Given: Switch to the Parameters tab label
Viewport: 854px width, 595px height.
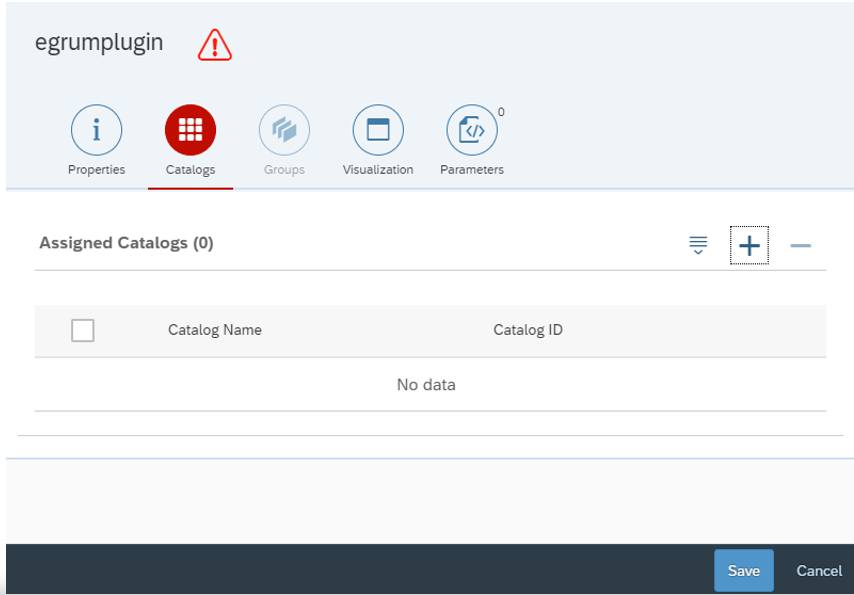Looking at the screenshot, I should click(472, 169).
